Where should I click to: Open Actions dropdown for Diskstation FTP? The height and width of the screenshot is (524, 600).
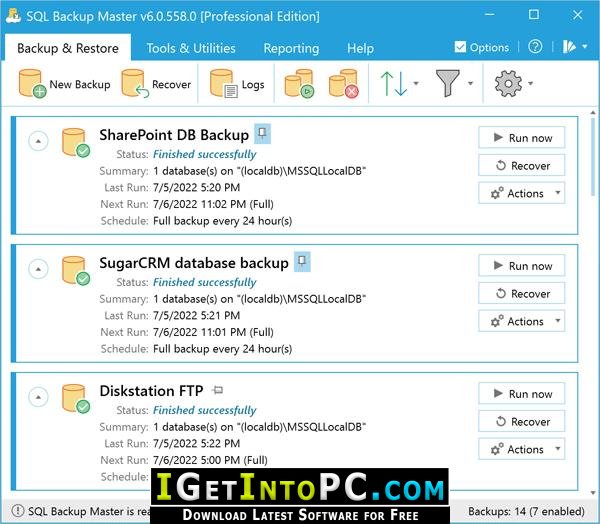(x=521, y=449)
